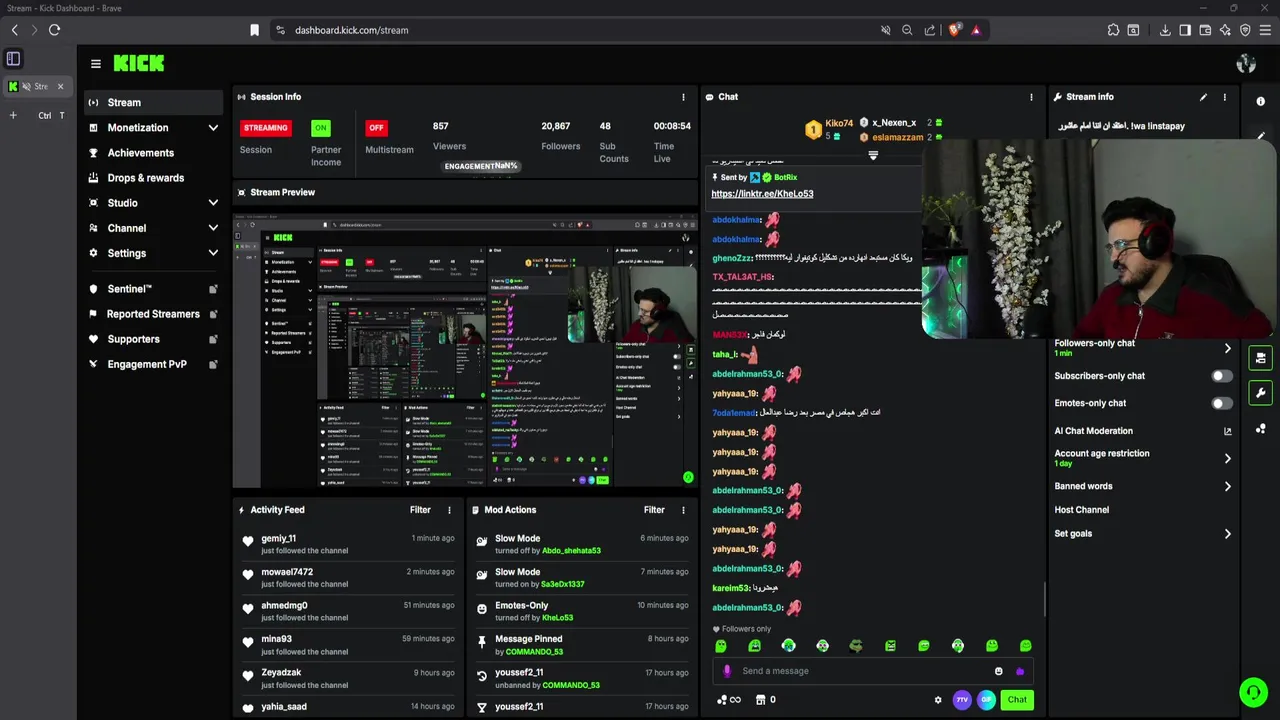Open Supporters in the sidebar

pyautogui.click(x=153, y=339)
